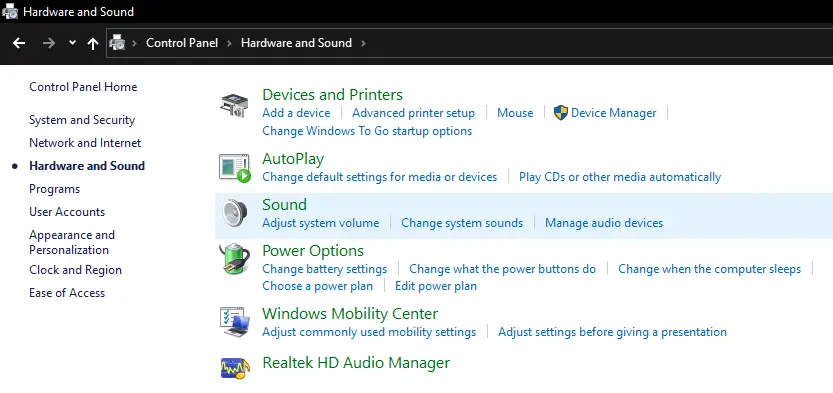The width and height of the screenshot is (833, 393).
Task: Select Hardware and Sound in the breadcrumb
Action: pyautogui.click(x=296, y=43)
